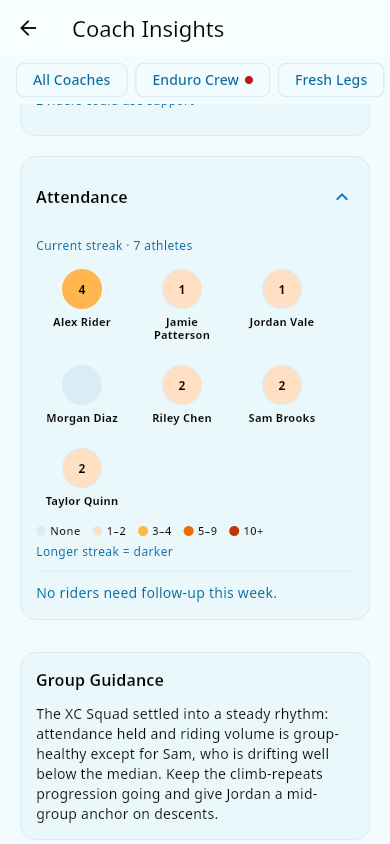Click the red dot on Enduro Crew
This screenshot has height=844, width=390.
pos(249,80)
